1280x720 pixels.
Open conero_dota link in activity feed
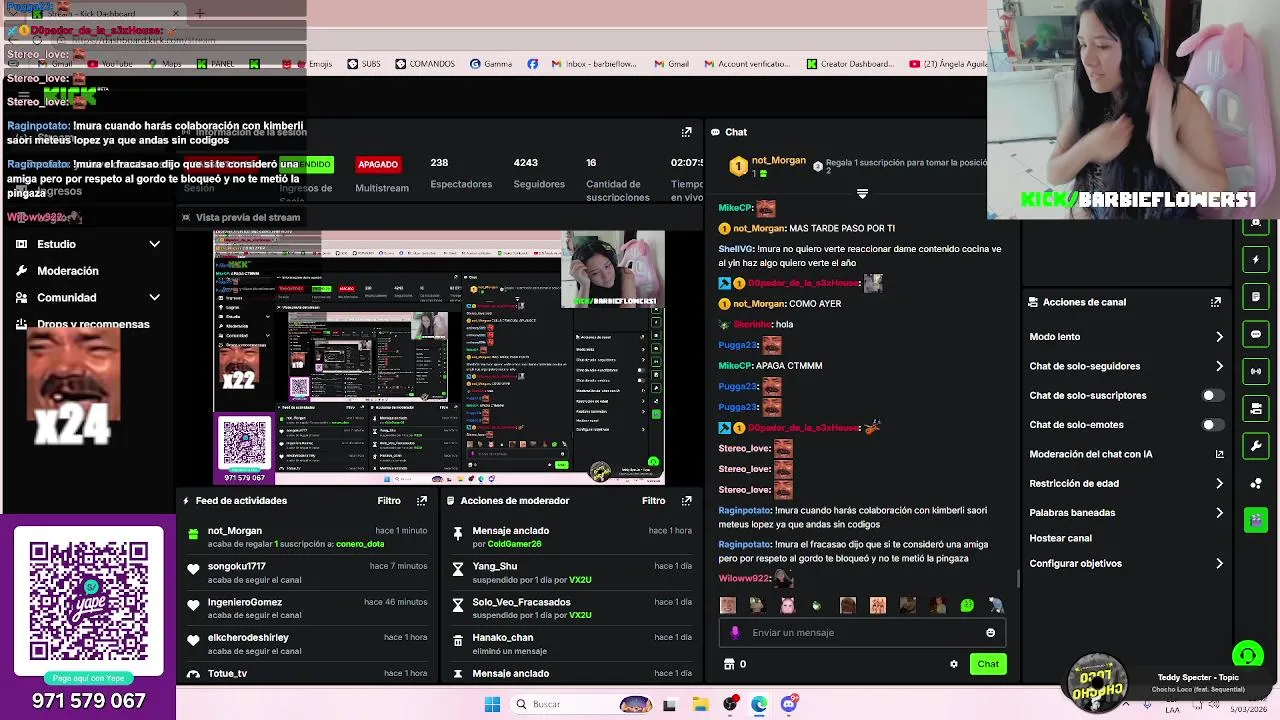pyautogui.click(x=360, y=544)
